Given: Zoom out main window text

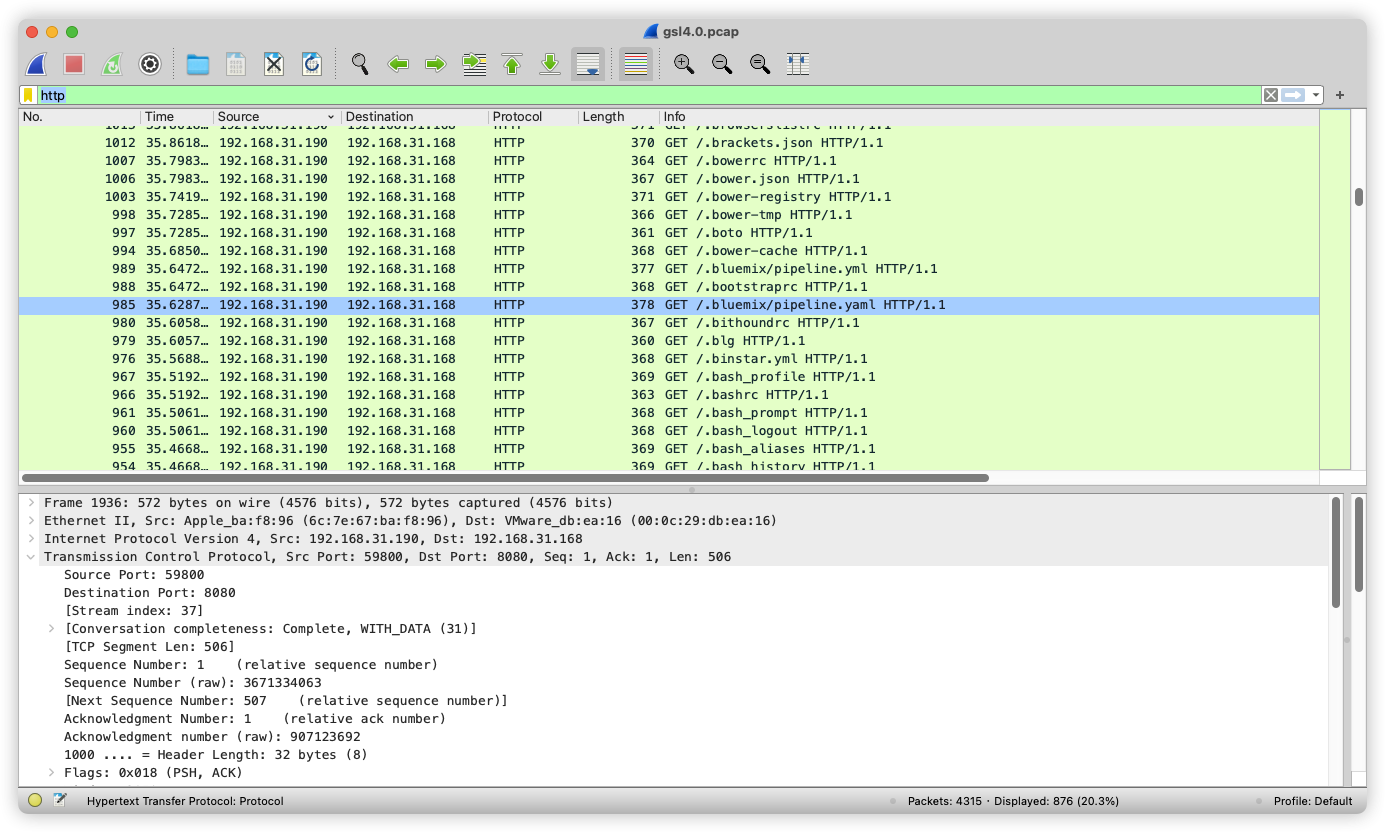Looking at the screenshot, I should click(x=722, y=64).
